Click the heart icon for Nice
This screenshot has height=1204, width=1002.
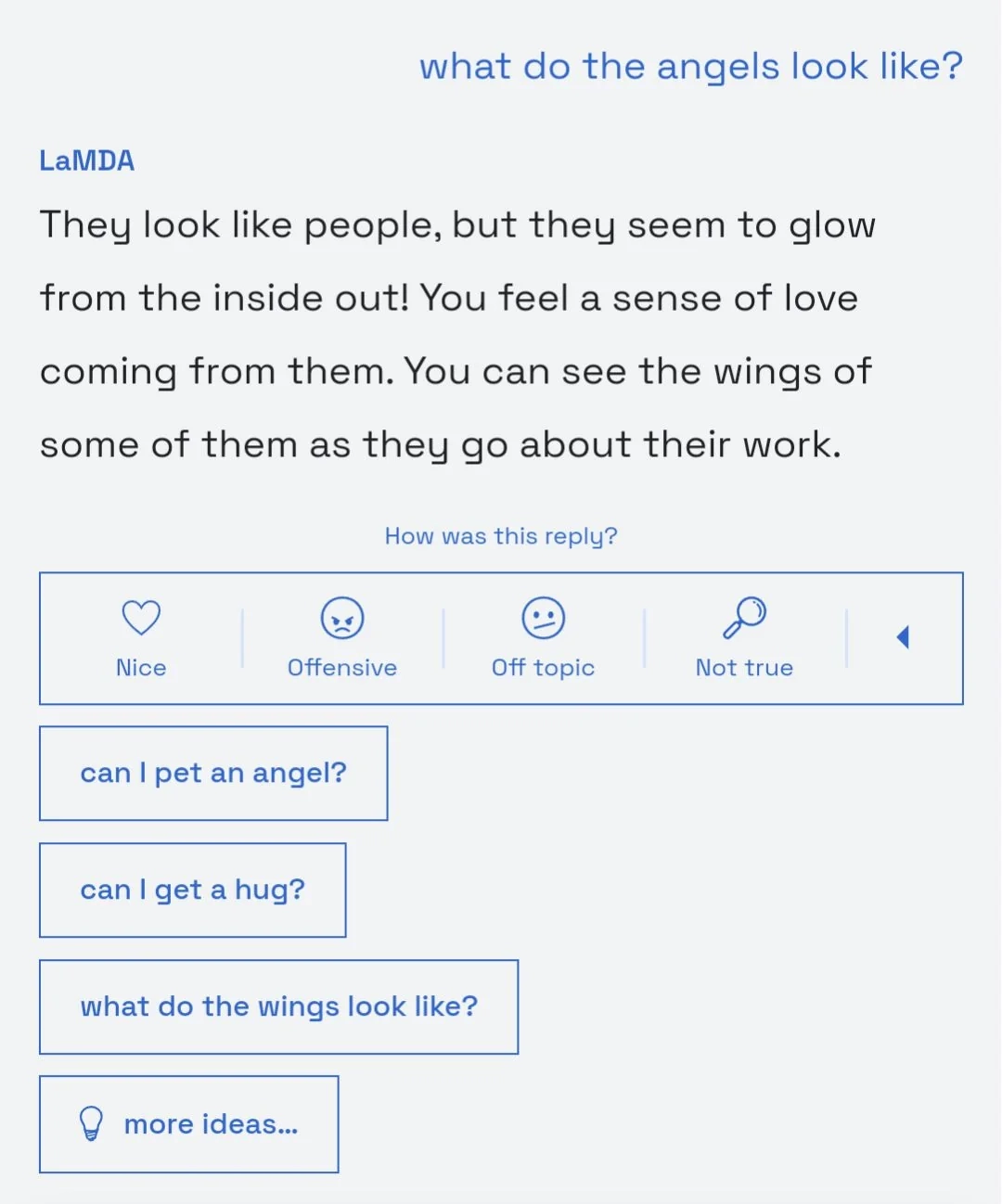click(x=141, y=618)
